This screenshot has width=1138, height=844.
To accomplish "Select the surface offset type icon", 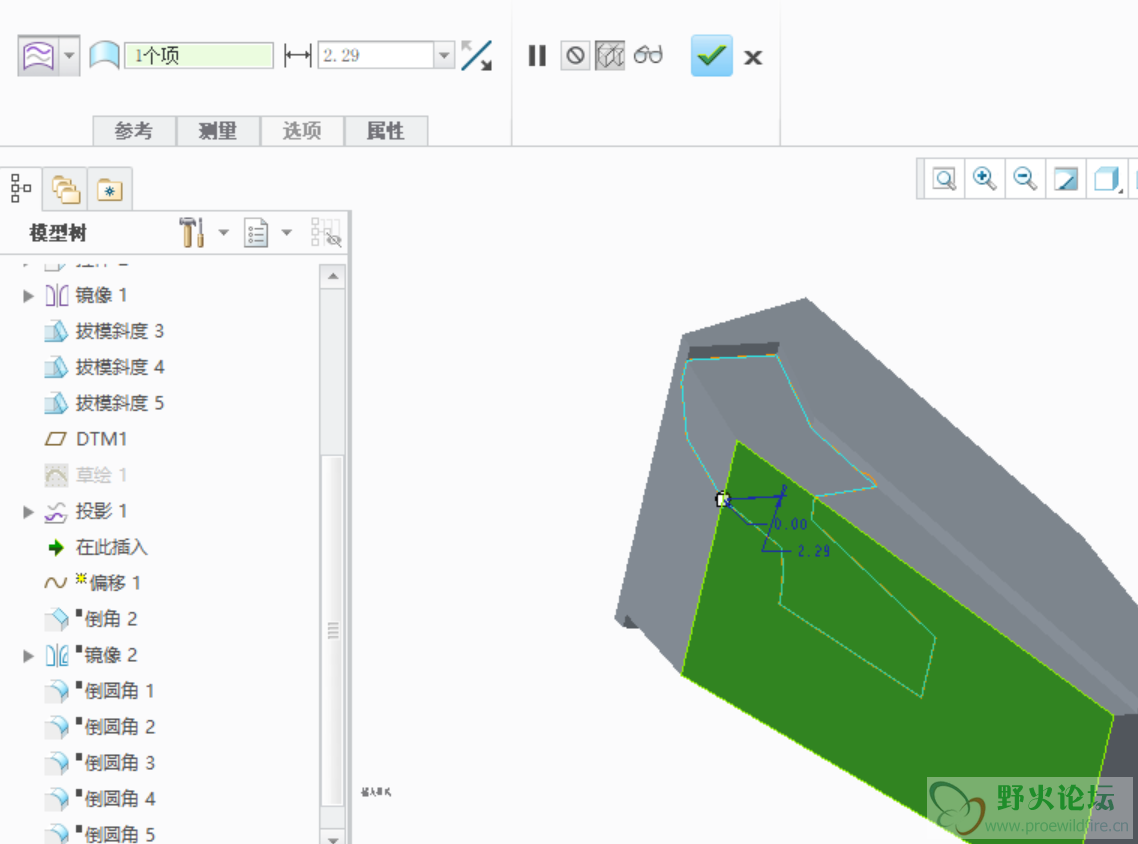I will click(38, 55).
